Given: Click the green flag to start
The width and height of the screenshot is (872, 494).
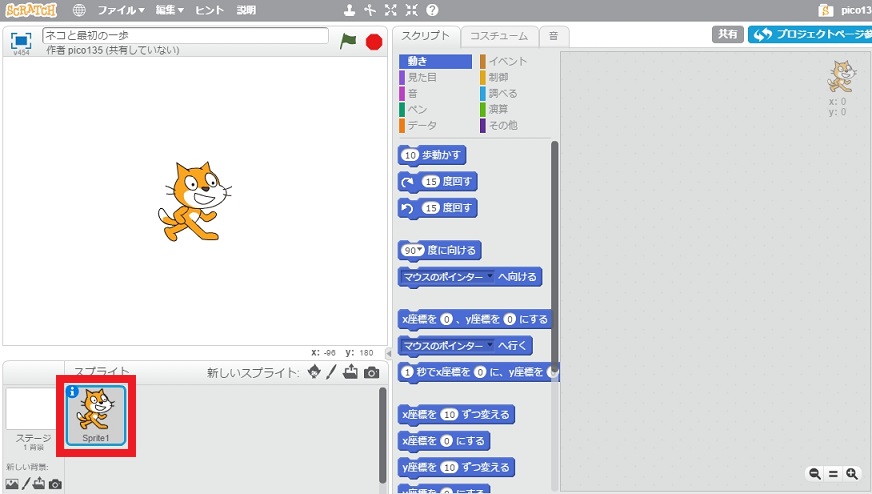Looking at the screenshot, I should pos(348,41).
